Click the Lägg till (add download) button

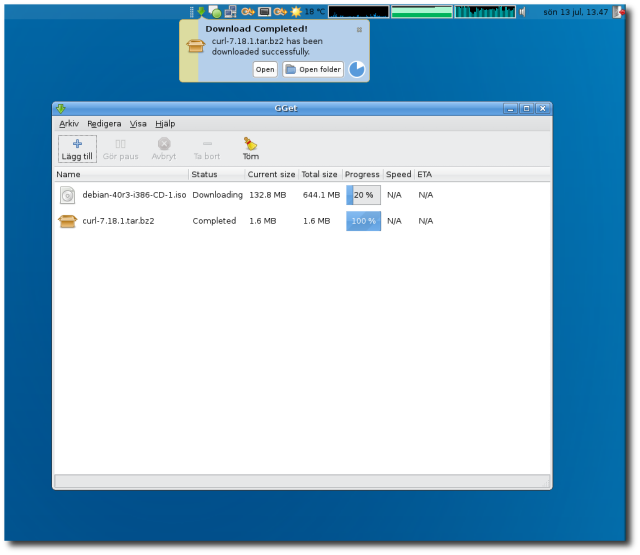tap(77, 149)
